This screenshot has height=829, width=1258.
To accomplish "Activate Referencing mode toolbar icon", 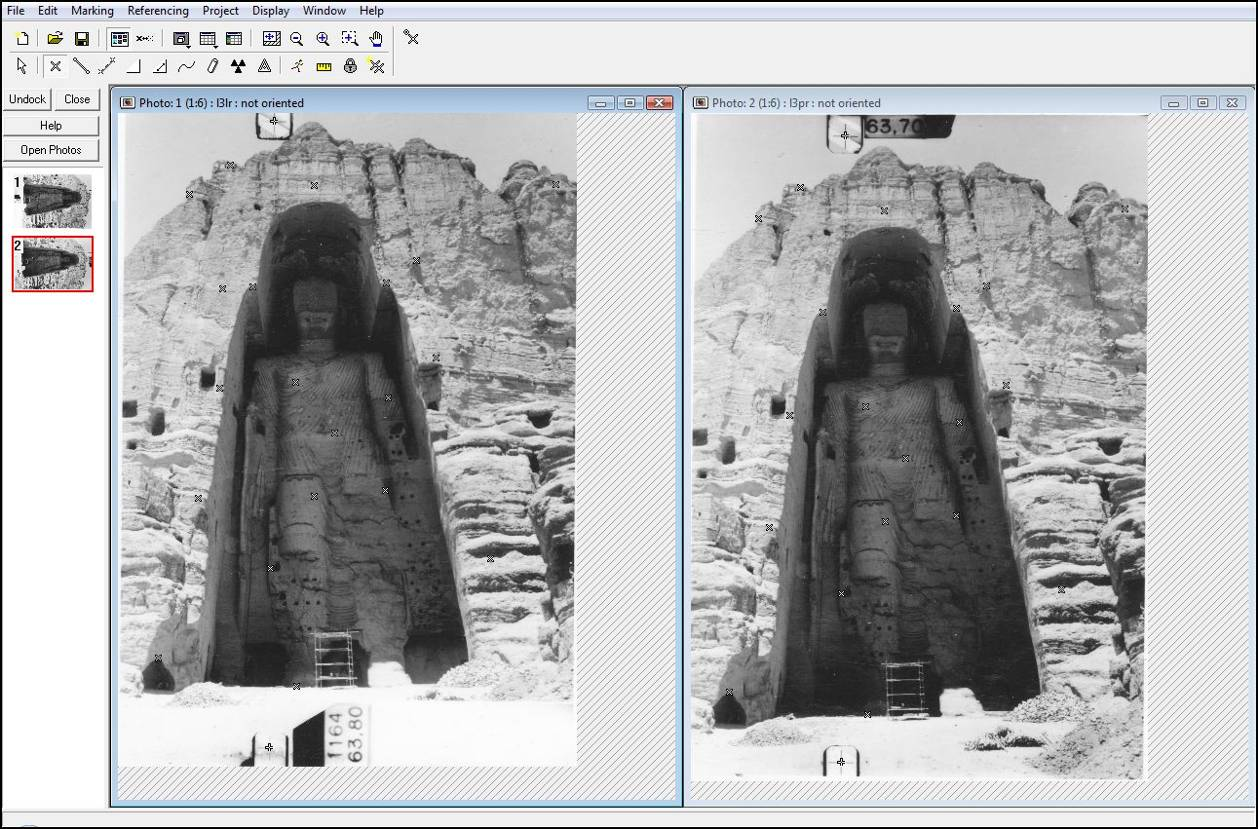I will (145, 39).
